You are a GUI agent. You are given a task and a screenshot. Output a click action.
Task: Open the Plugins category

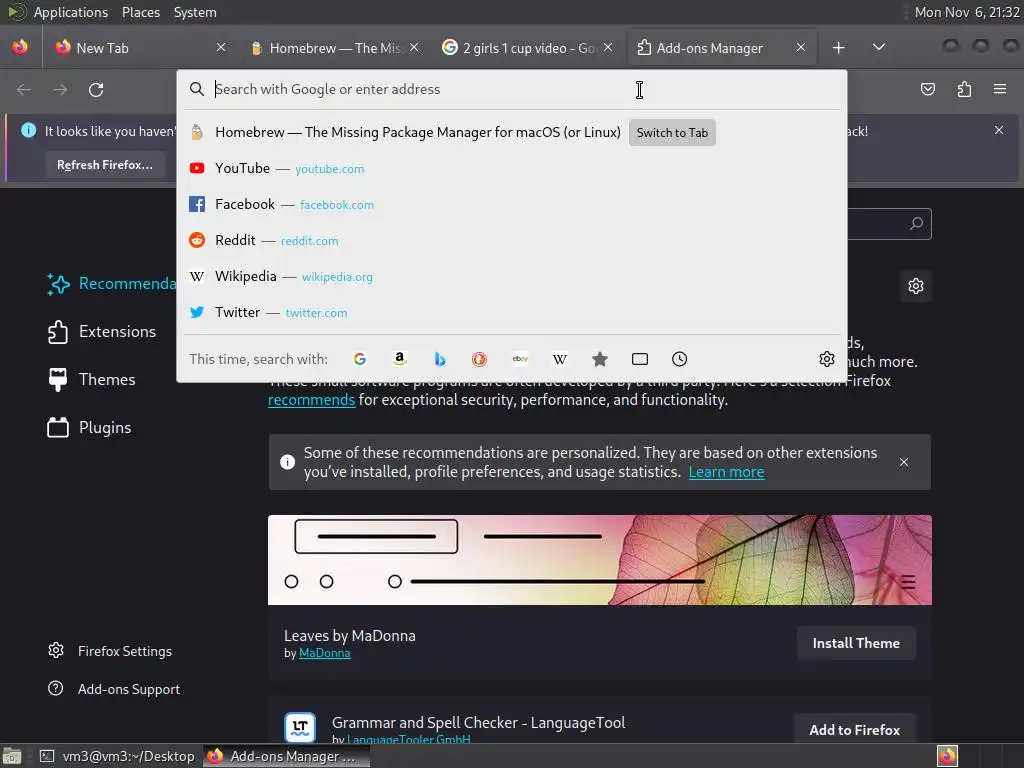[x=89, y=428]
